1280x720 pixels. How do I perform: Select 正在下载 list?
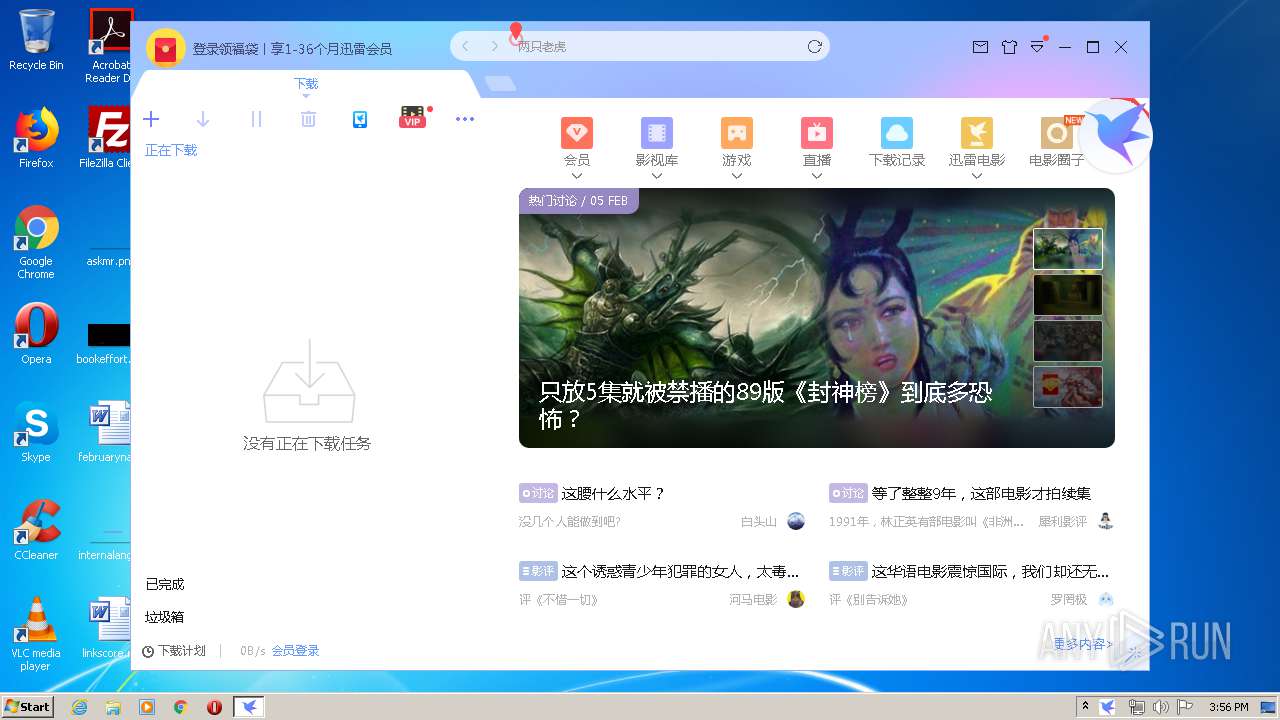[171, 150]
